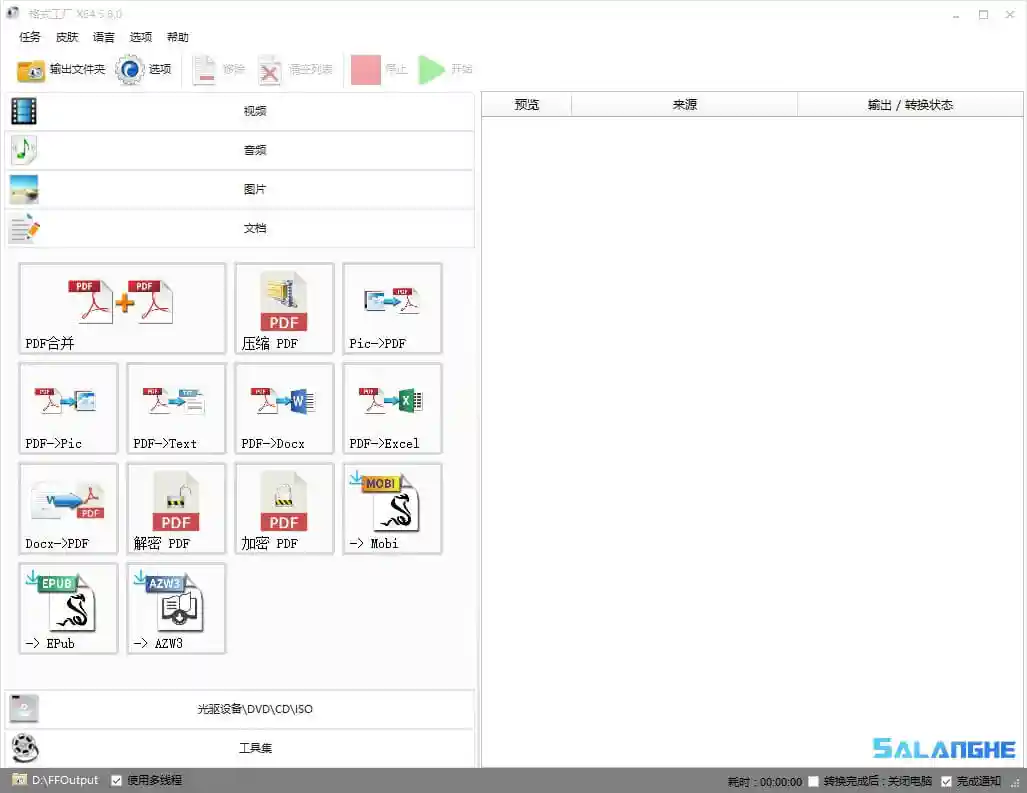
Task: Open the PDF->Excel converter
Action: point(391,408)
